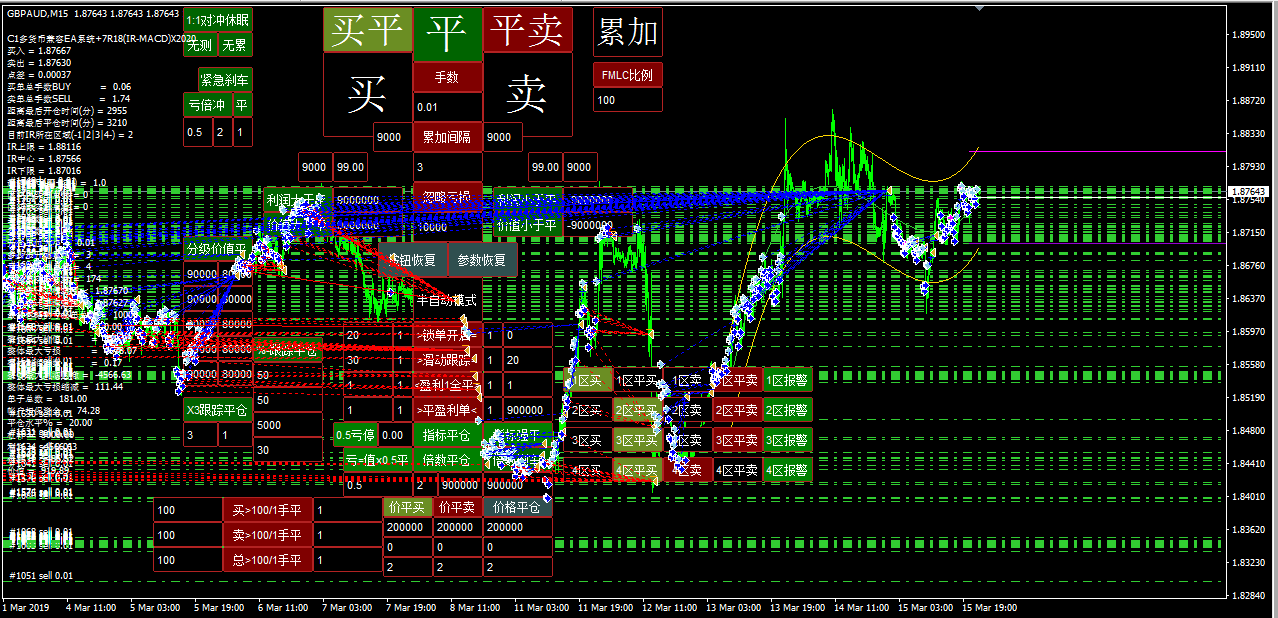Enable the 1区报警 zone alert
Viewport: 1278px width, 618px height.
pyautogui.click(x=787, y=380)
